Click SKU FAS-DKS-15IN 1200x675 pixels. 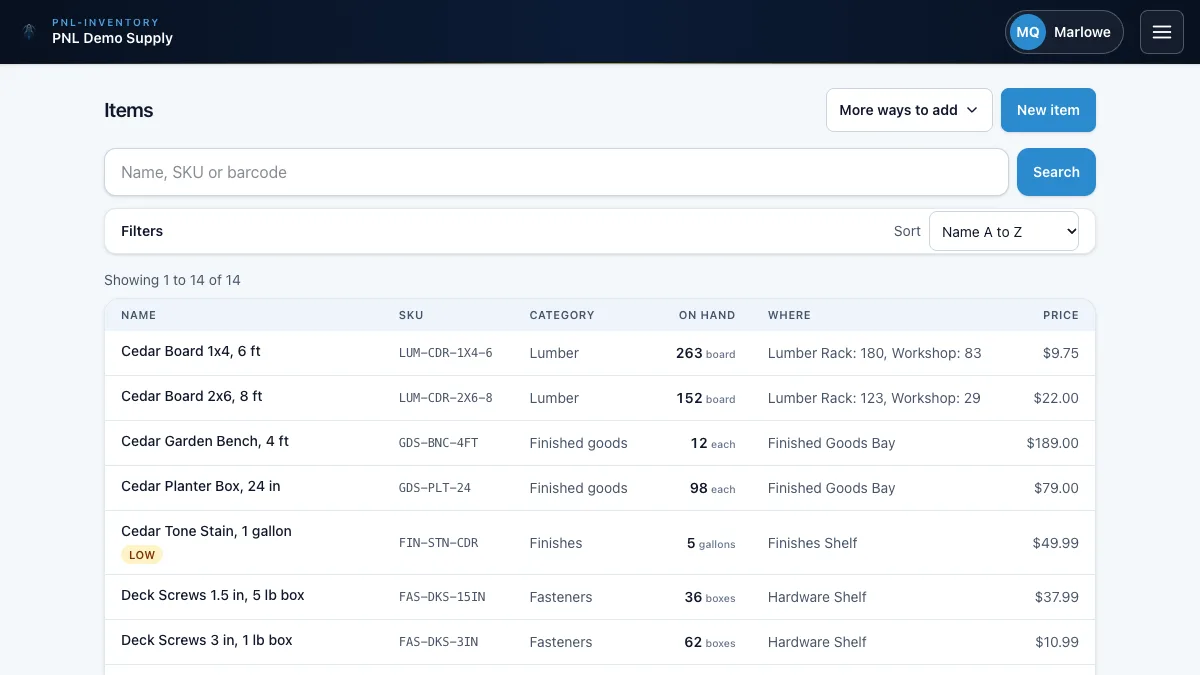point(442,597)
